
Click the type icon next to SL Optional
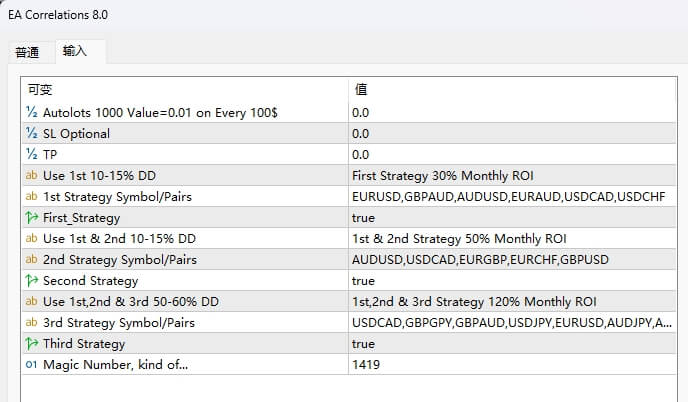tap(32, 134)
